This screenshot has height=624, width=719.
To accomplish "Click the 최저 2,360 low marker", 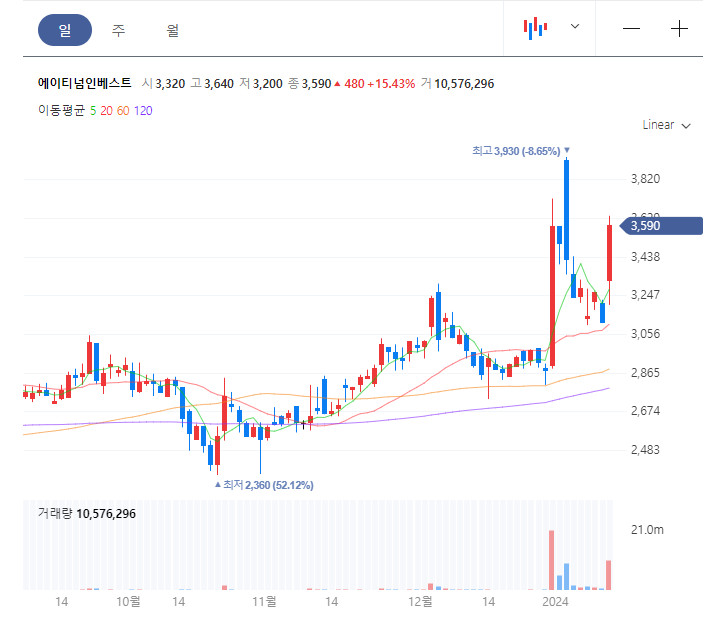I will [x=264, y=485].
